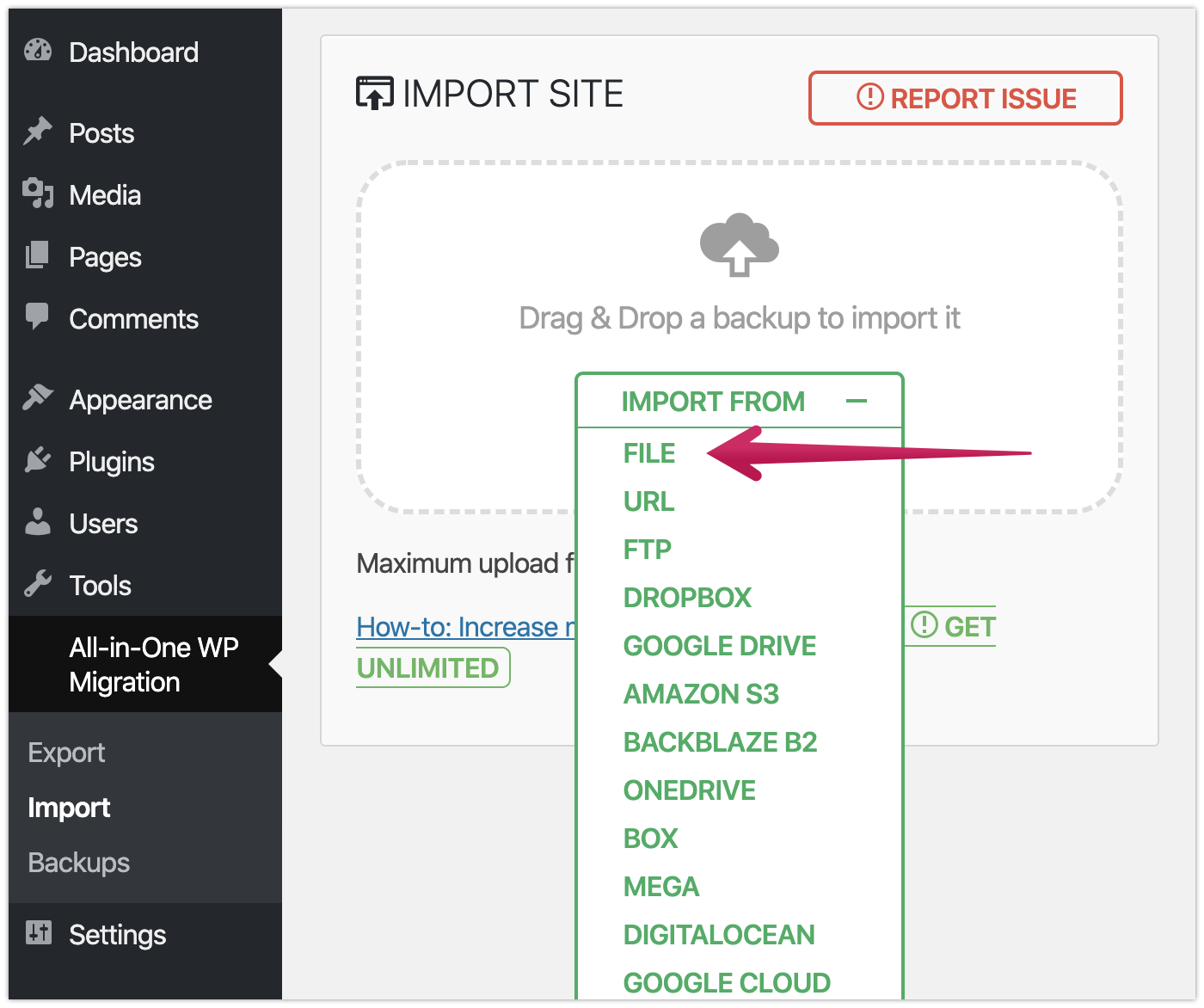Open the Users menu
The image size is (1204, 1008).
[145, 524]
